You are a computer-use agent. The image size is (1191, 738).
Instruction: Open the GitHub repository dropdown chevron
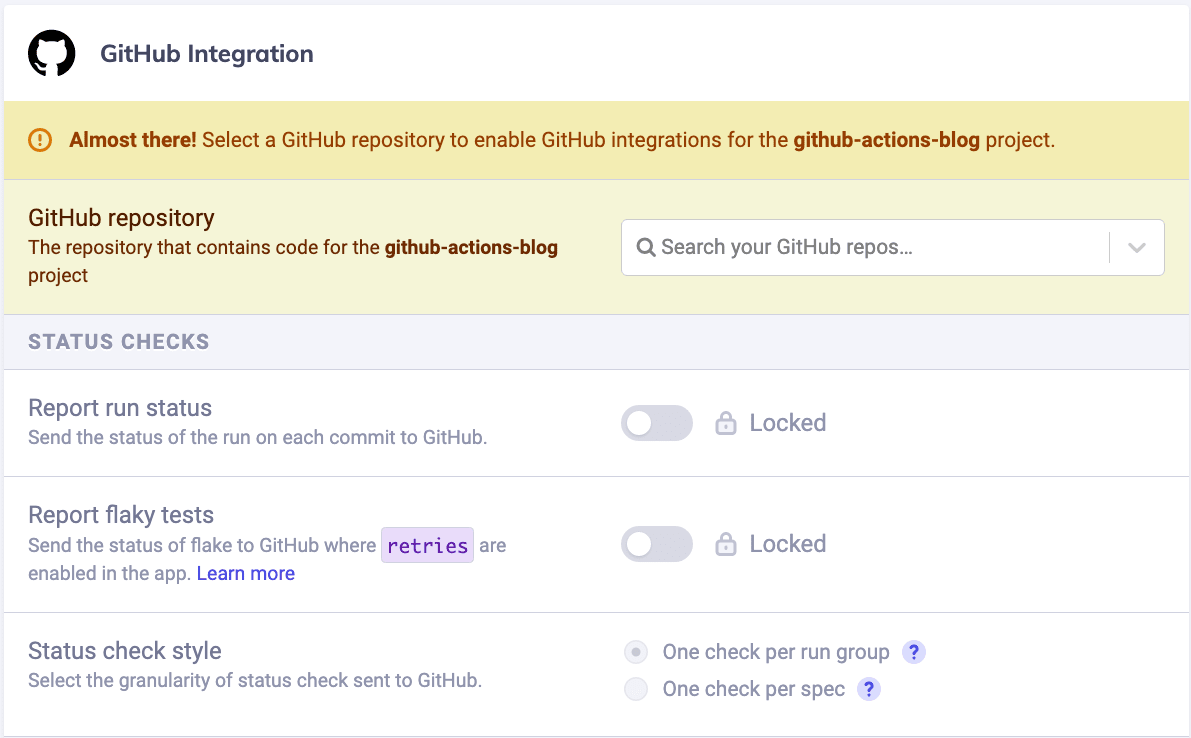[1136, 247]
